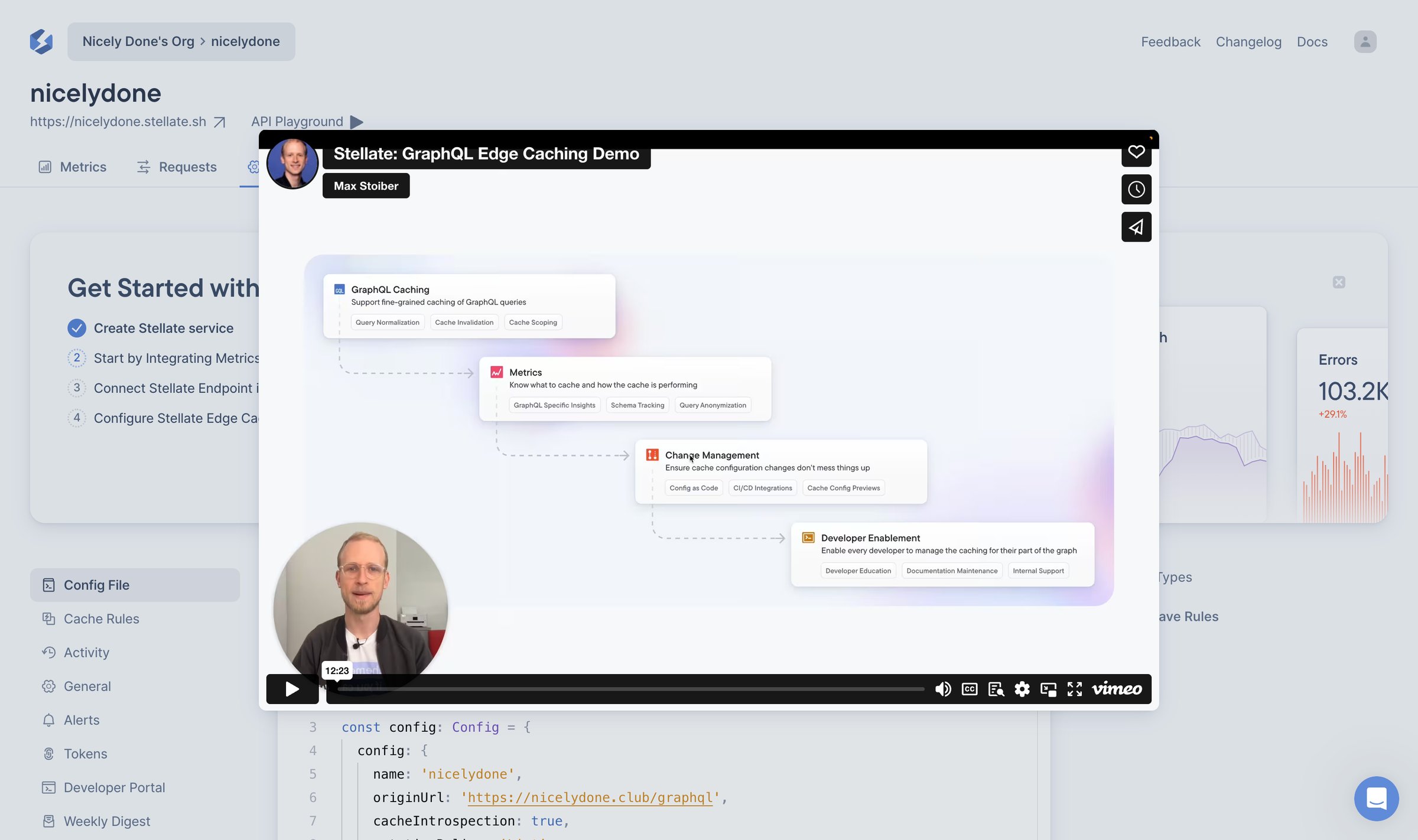Enter fullscreen on the video player

coord(1074,689)
